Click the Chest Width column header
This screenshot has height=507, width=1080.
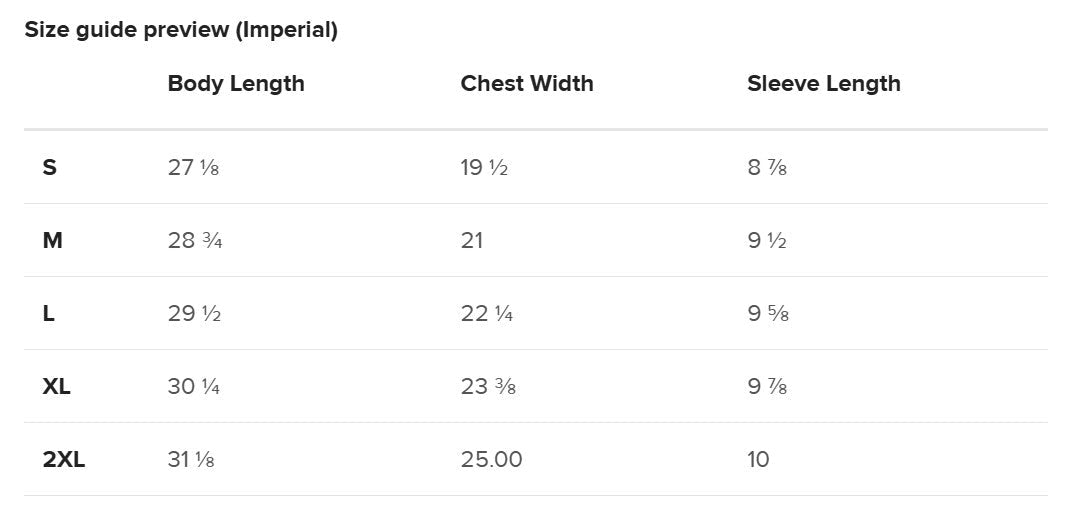coord(527,83)
